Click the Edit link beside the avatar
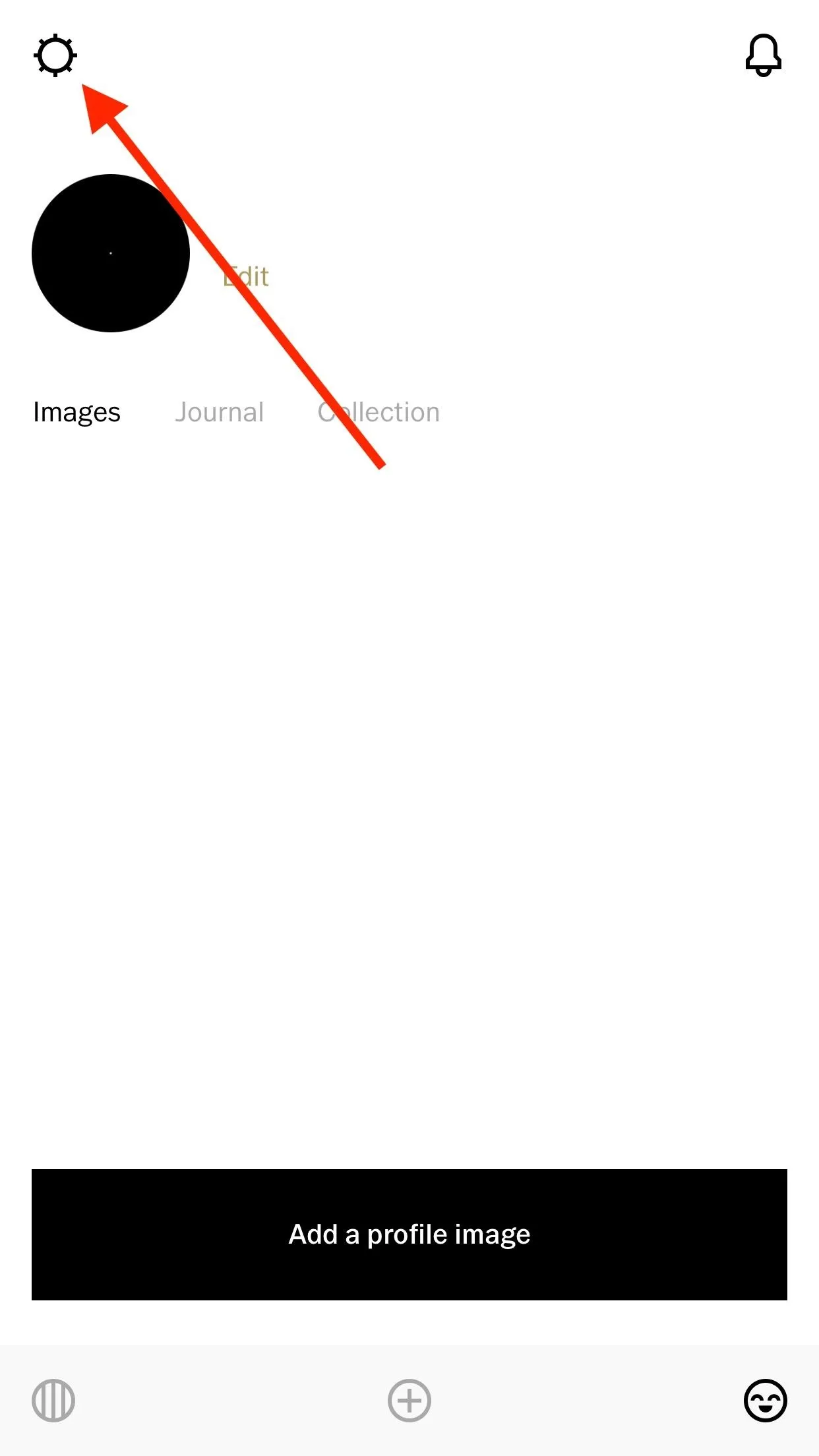Viewport: 819px width, 1456px height. click(246, 276)
